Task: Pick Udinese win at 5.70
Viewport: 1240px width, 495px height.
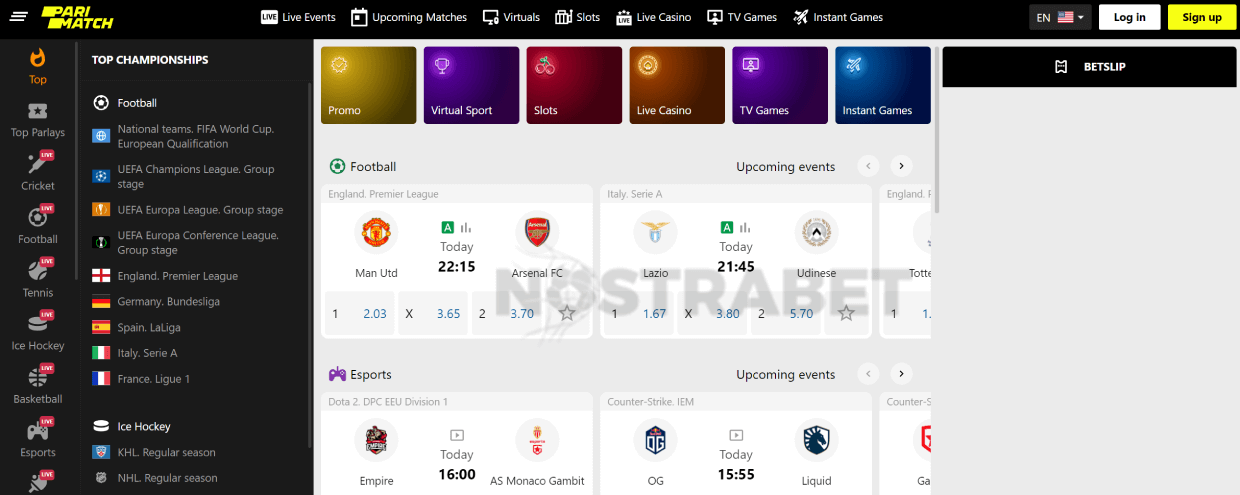Action: pos(786,313)
